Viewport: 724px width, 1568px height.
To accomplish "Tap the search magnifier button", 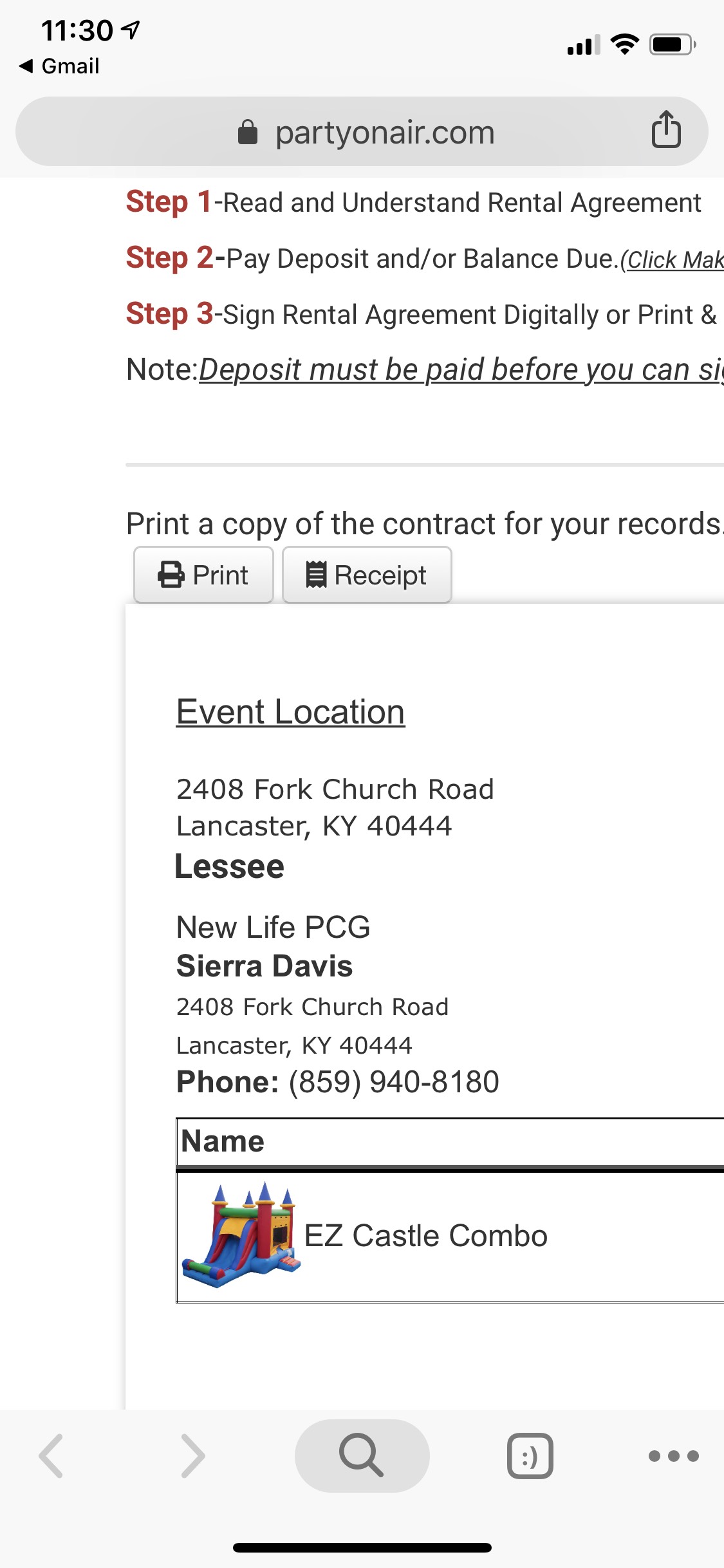I will click(362, 1455).
